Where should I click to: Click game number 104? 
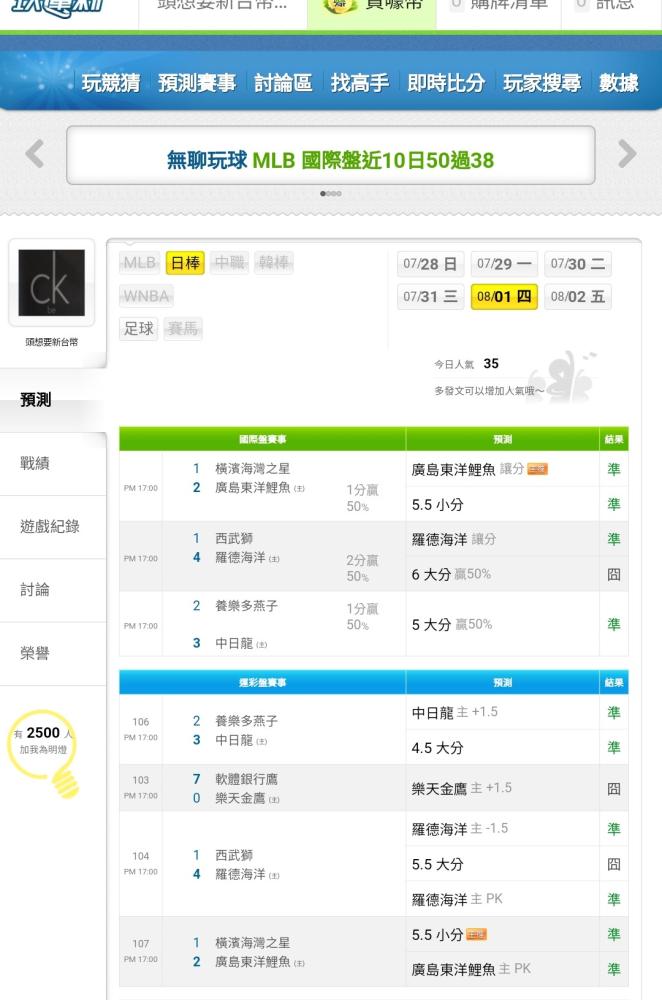coord(141,856)
